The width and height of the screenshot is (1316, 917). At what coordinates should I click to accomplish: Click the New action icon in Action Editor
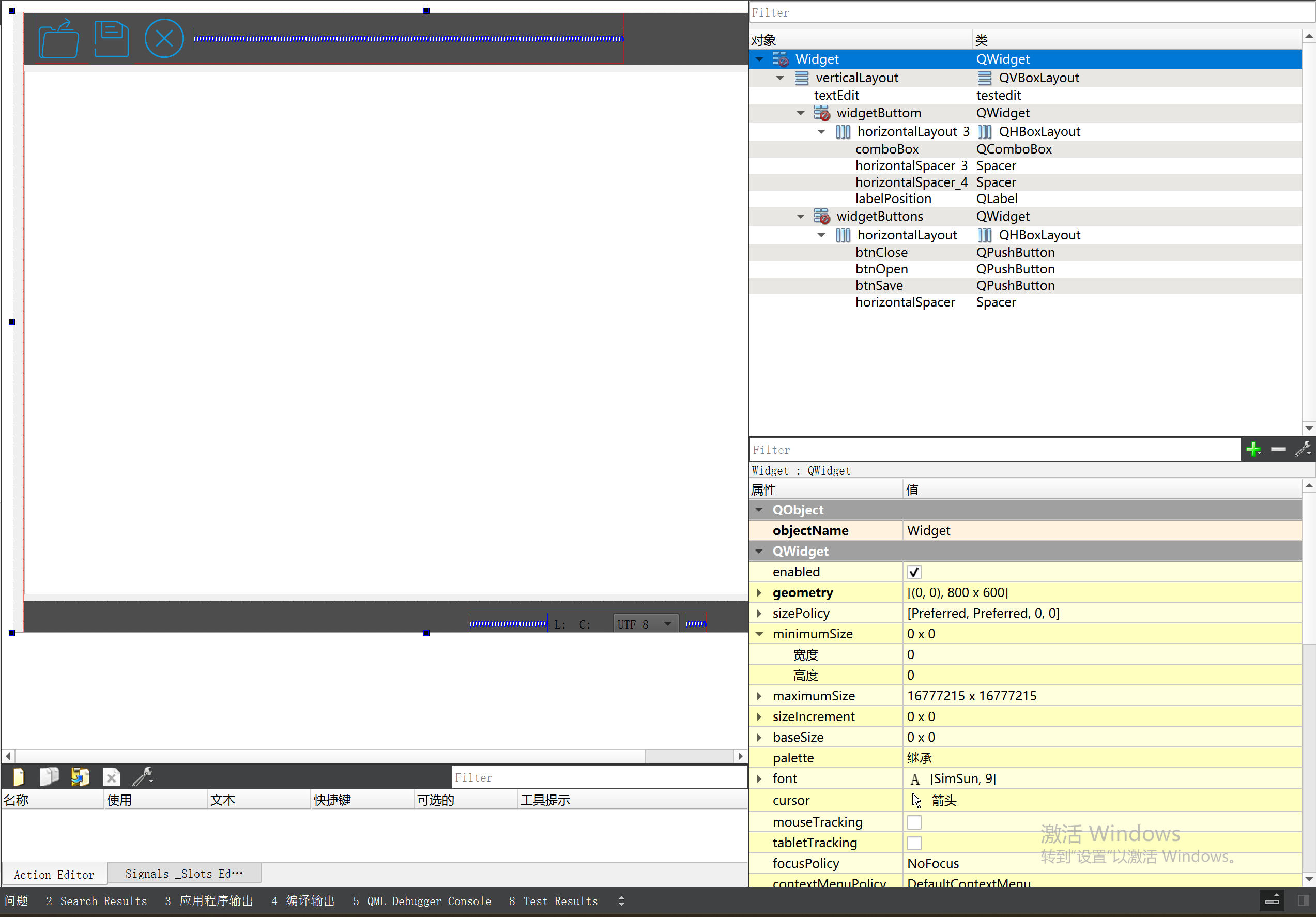(18, 777)
